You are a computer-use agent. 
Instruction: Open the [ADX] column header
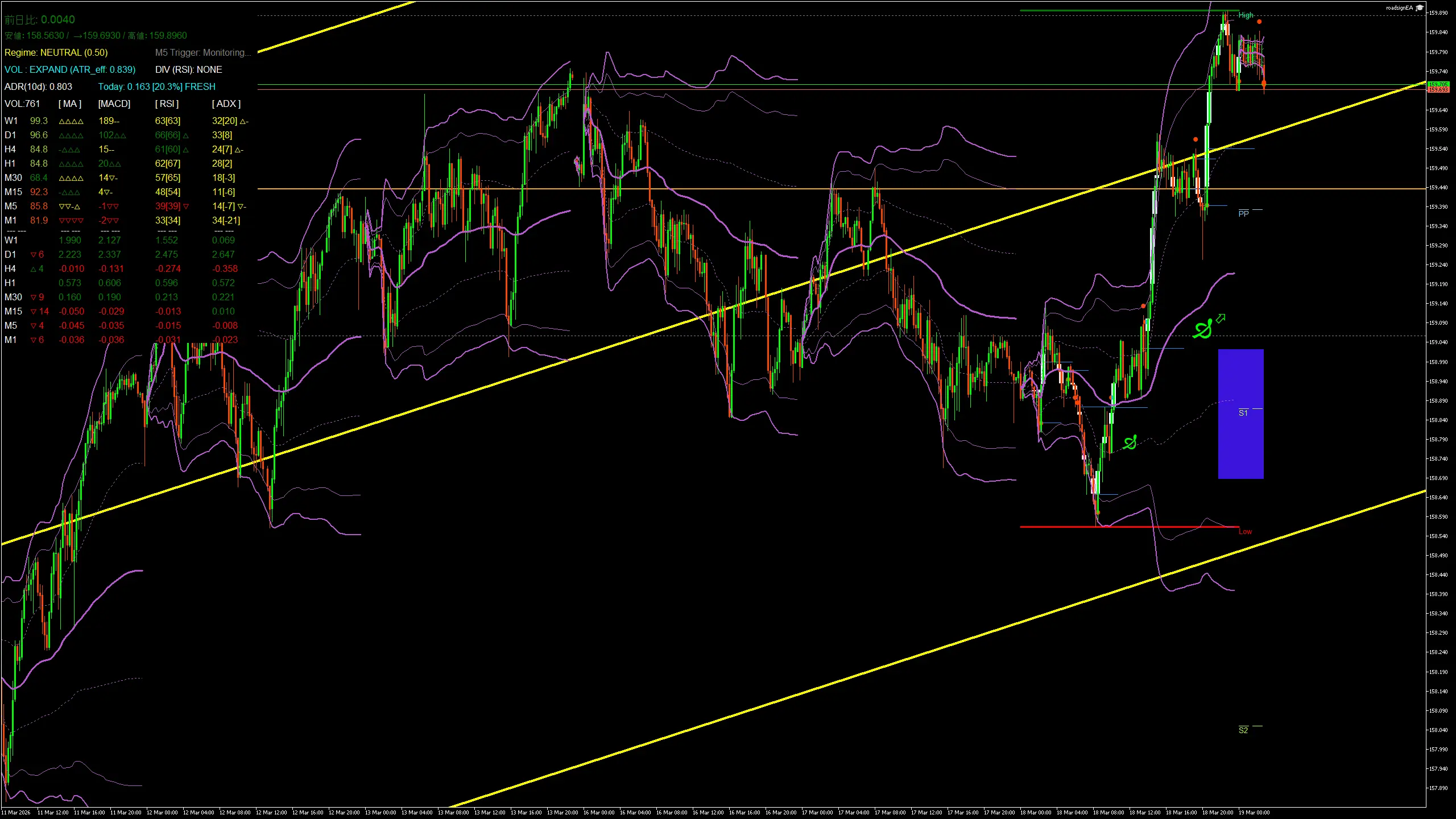pos(226,104)
